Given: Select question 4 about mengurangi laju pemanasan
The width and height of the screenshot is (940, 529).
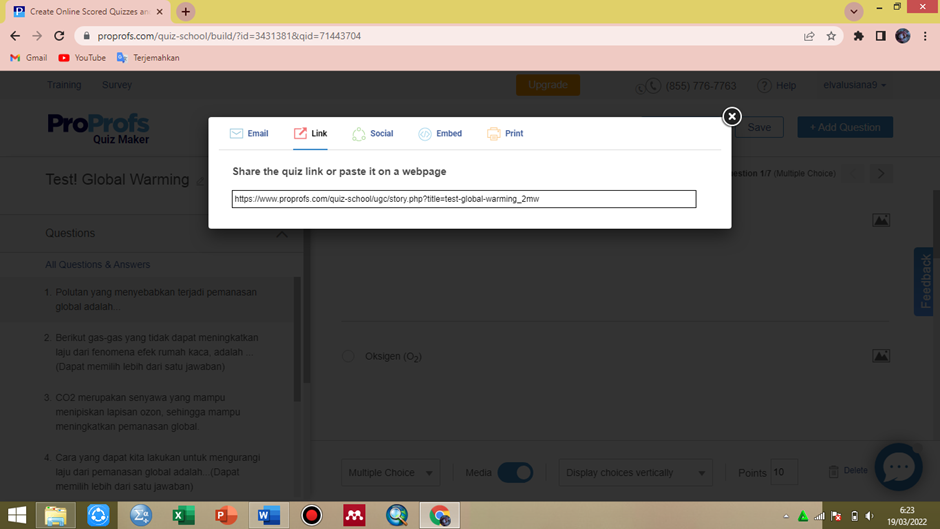Looking at the screenshot, I should pyautogui.click(x=151, y=472).
